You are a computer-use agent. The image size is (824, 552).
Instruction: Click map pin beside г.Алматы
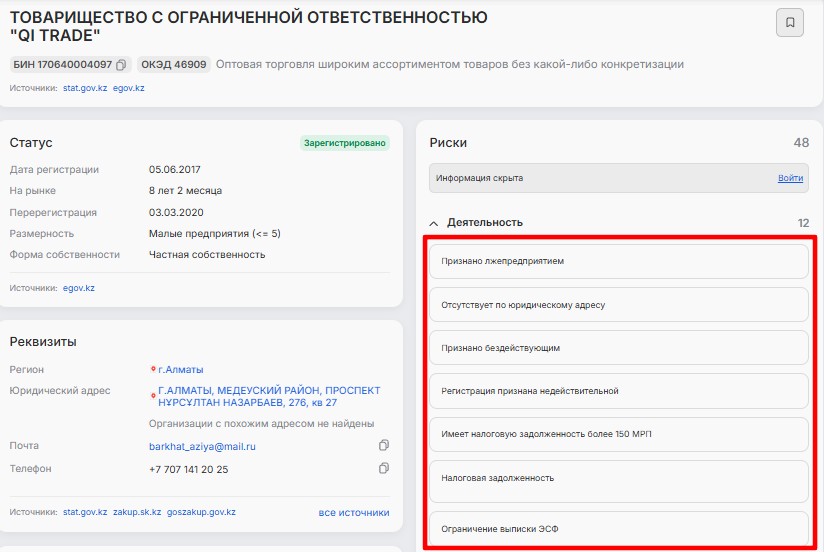click(x=153, y=369)
